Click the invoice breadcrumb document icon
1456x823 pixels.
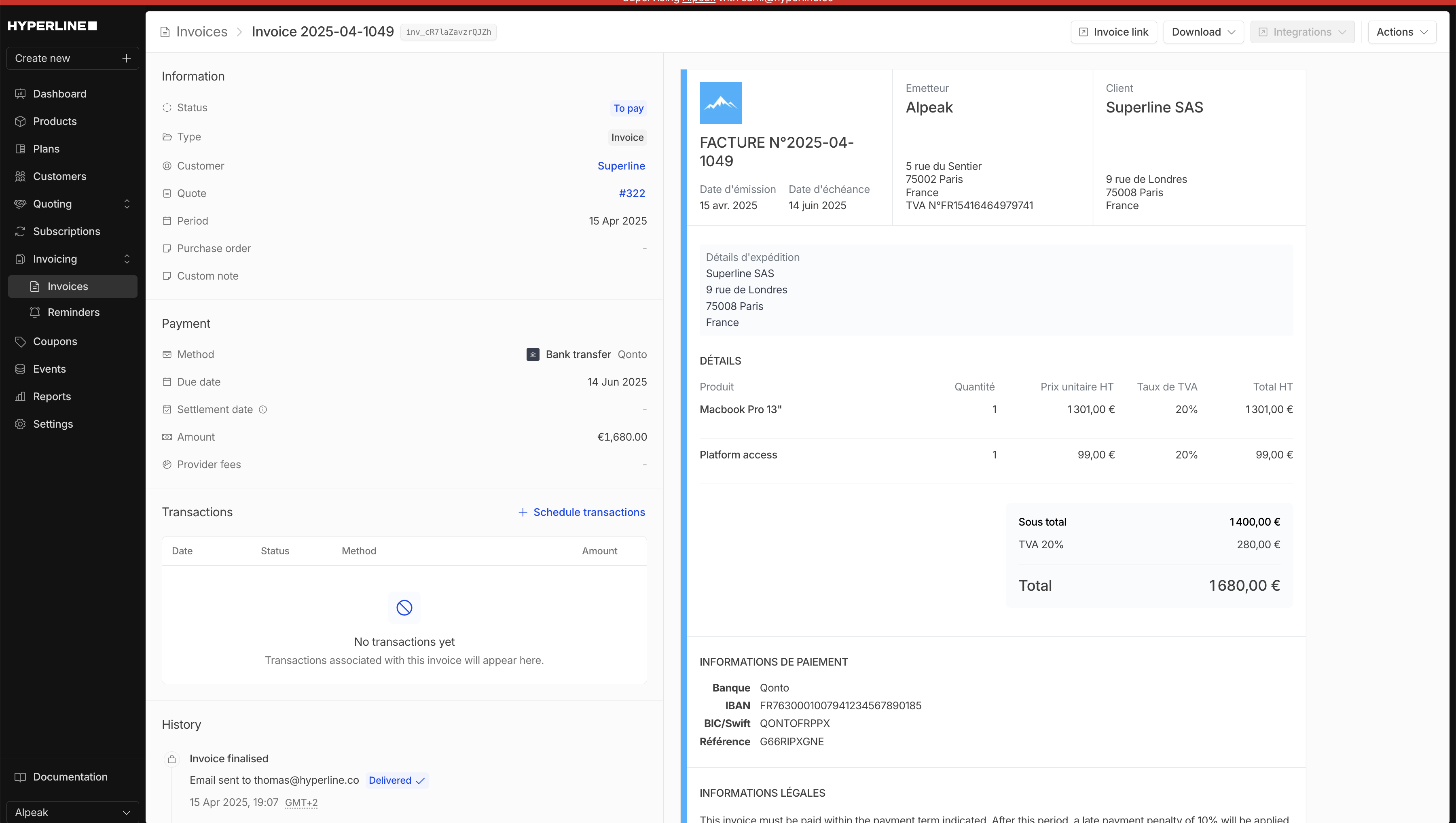(165, 32)
